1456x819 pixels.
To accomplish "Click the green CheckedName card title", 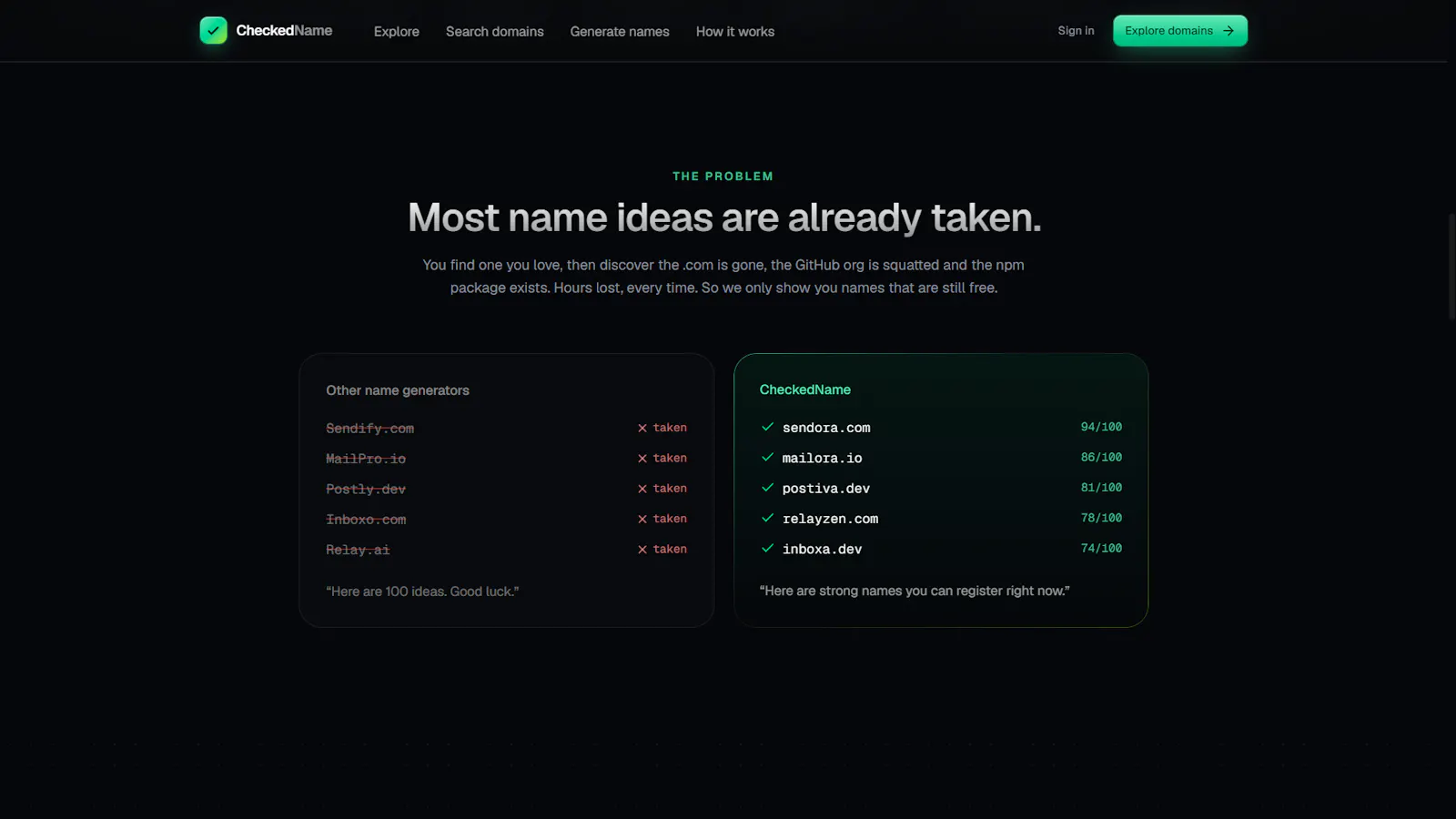I will pyautogui.click(x=805, y=389).
